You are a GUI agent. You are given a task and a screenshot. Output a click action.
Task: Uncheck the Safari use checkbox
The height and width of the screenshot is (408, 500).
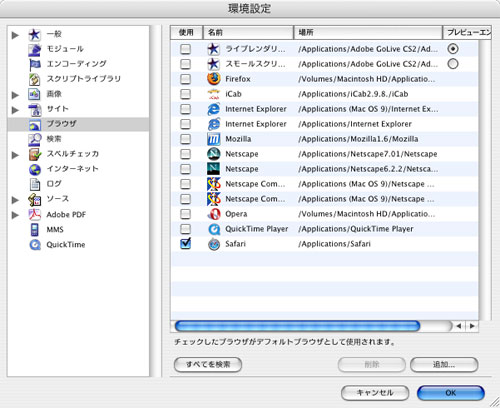(185, 244)
